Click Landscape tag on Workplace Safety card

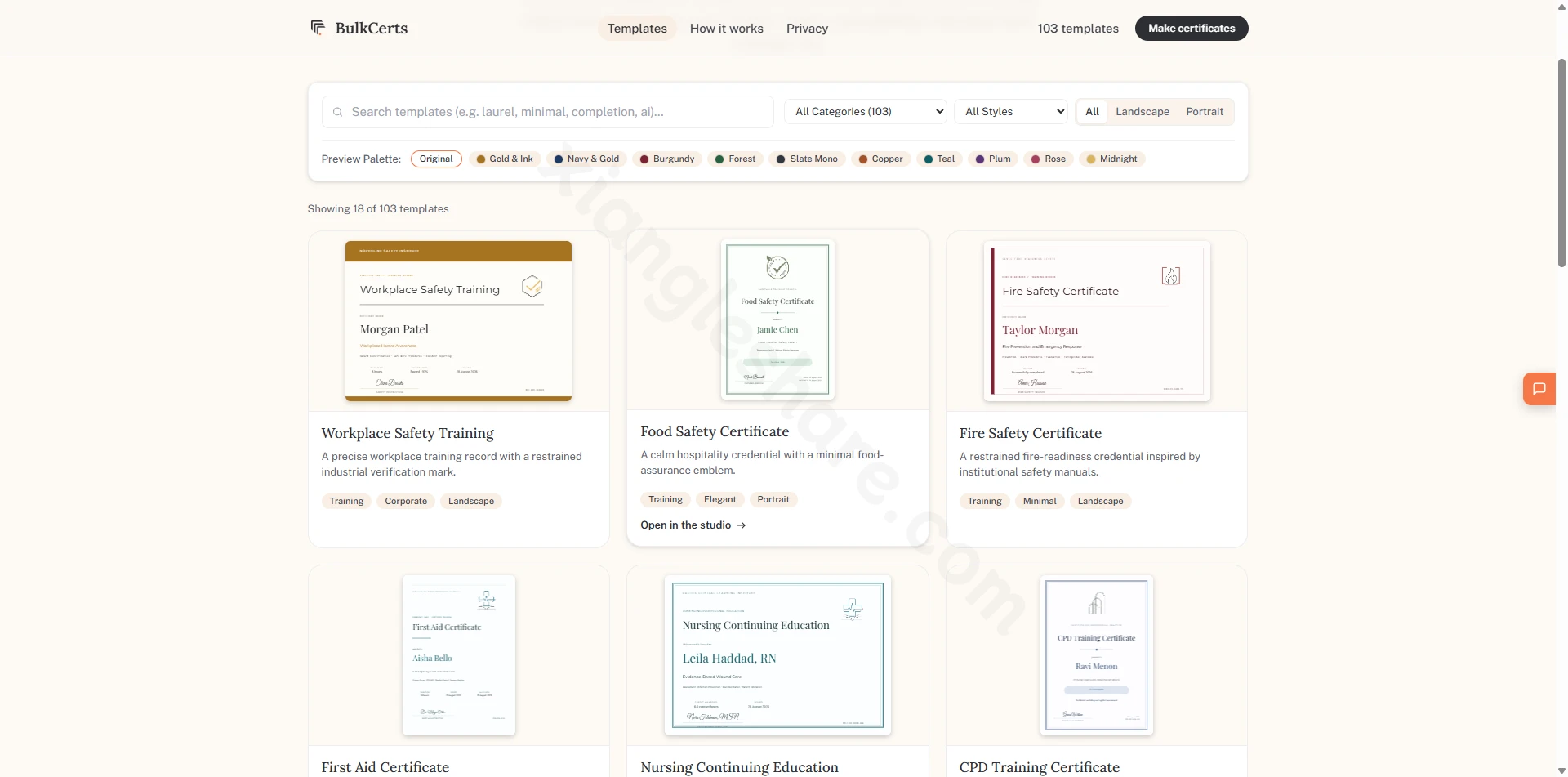pos(471,502)
